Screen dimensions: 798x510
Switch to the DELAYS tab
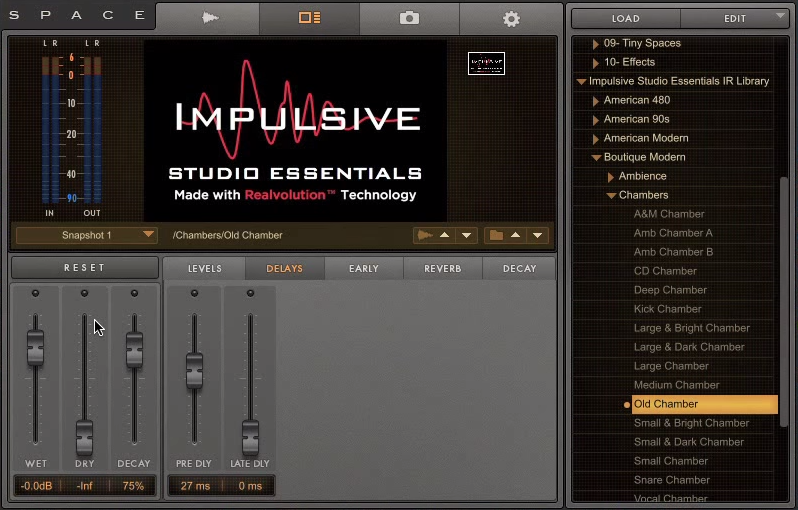284,269
